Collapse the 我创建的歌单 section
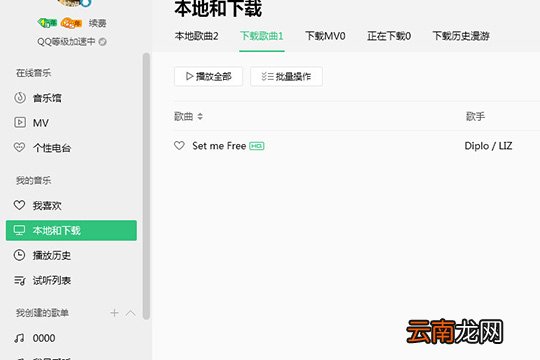 click(x=131, y=313)
